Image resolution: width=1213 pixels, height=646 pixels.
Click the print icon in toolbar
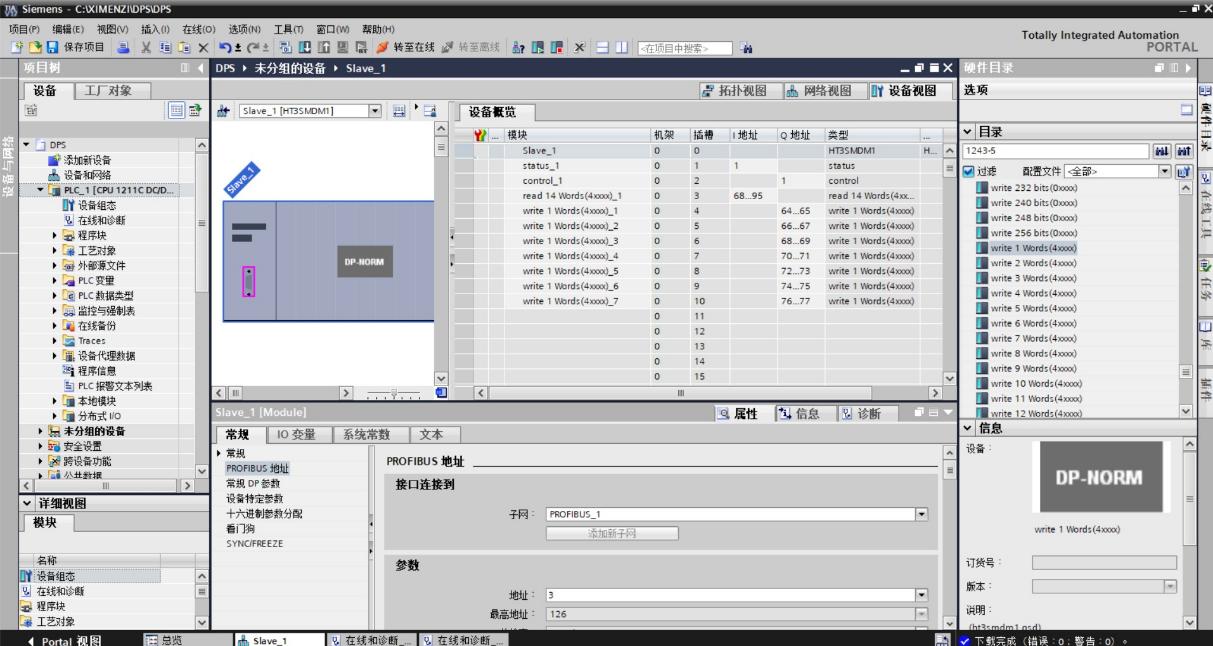click(124, 47)
